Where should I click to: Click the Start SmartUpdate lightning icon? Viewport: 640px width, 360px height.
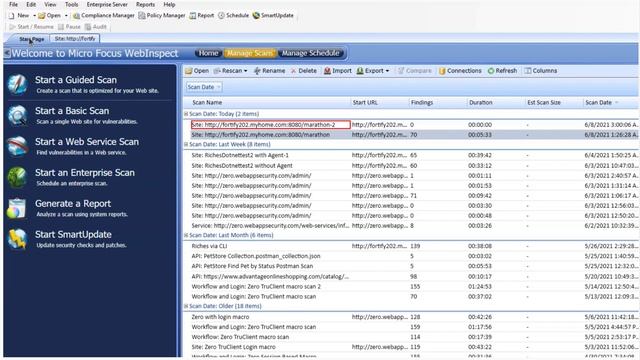tap(17, 239)
